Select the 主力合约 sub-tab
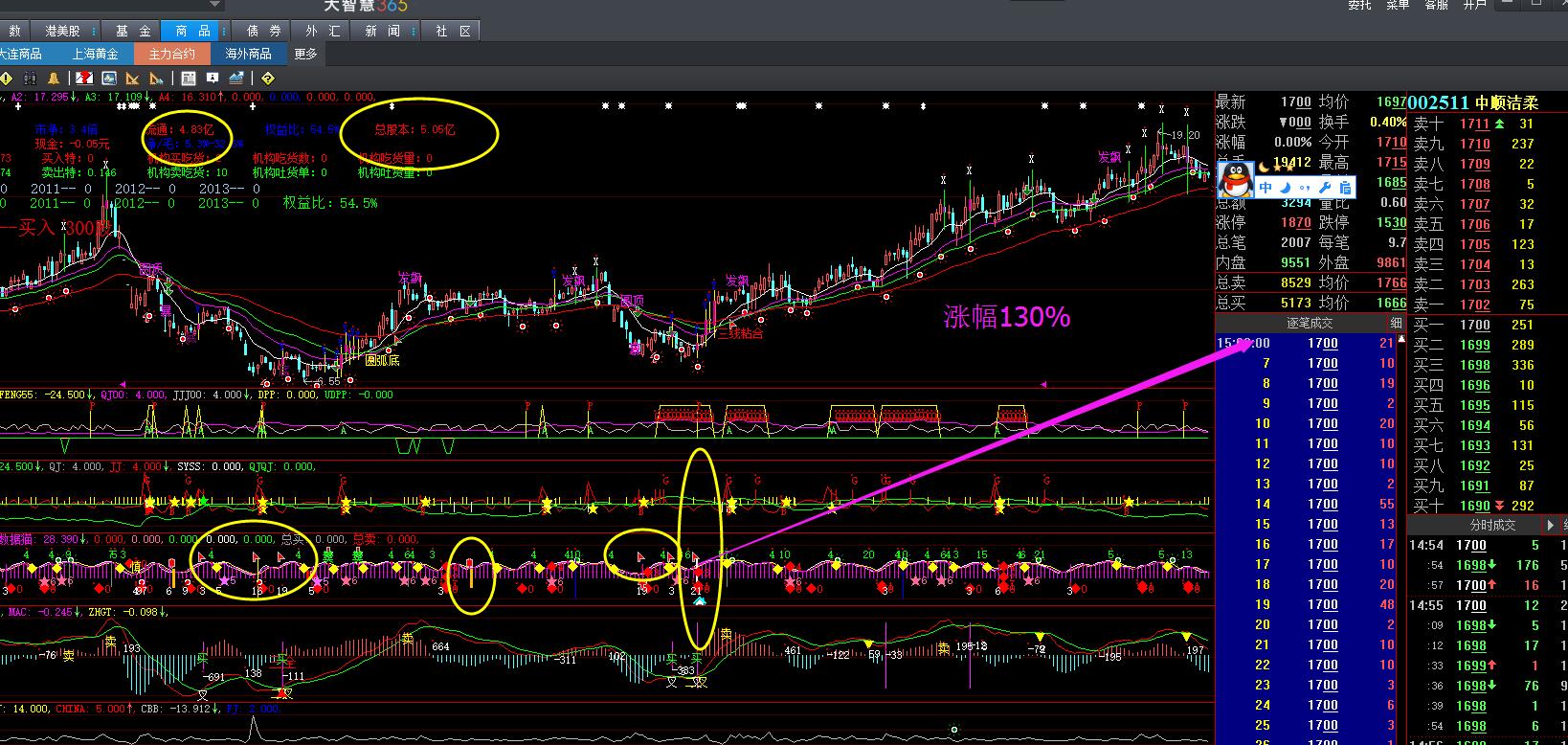Viewport: 1568px width, 745px height. 171,54
